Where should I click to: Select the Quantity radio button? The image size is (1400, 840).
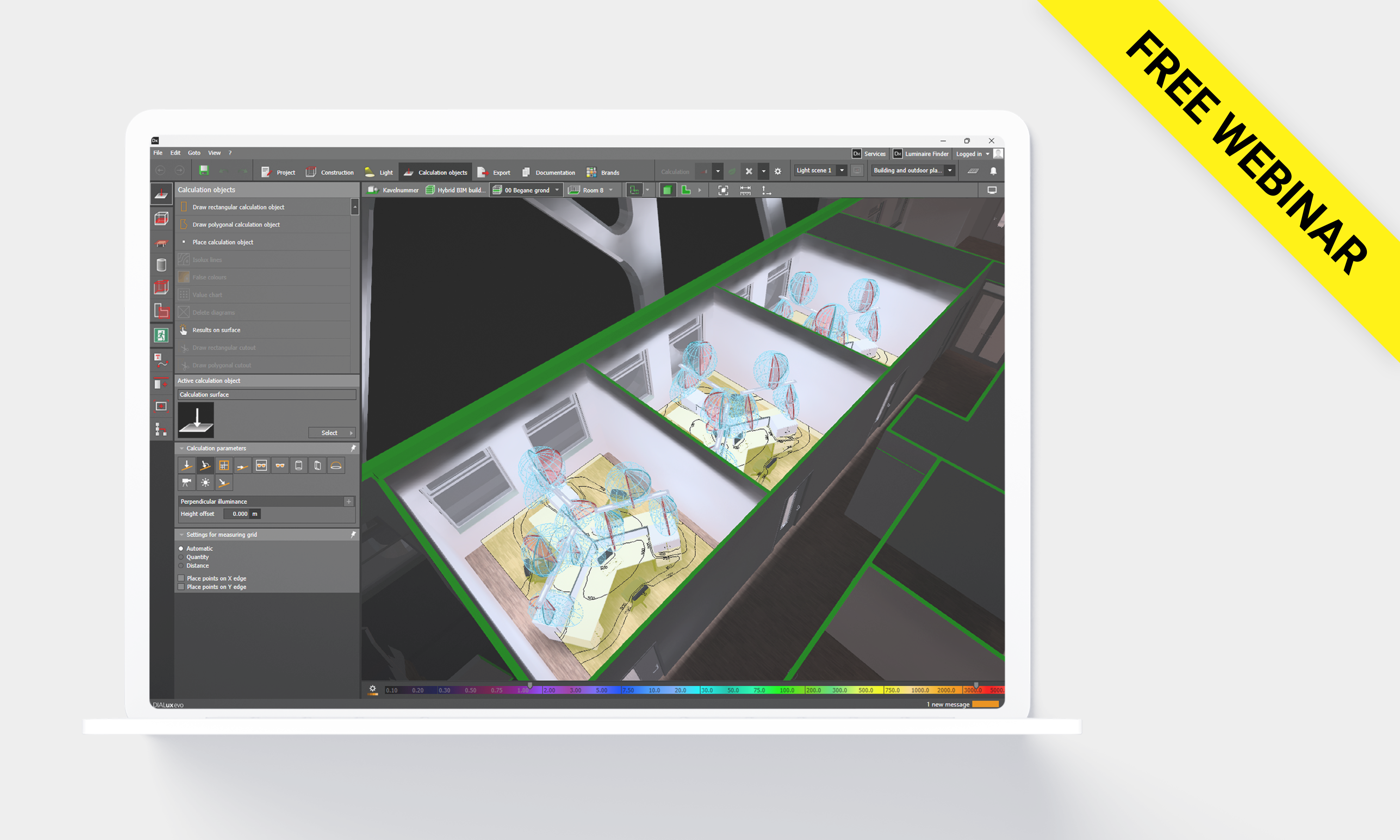click(181, 557)
